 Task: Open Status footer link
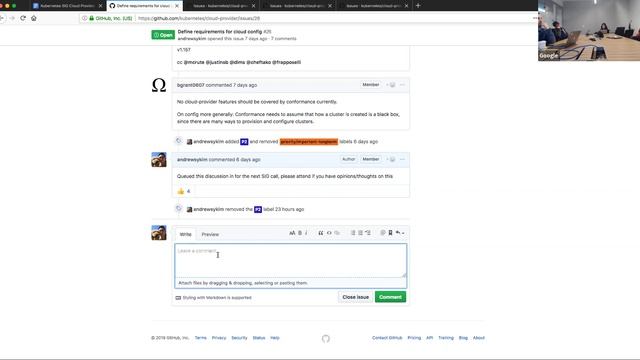(259, 338)
